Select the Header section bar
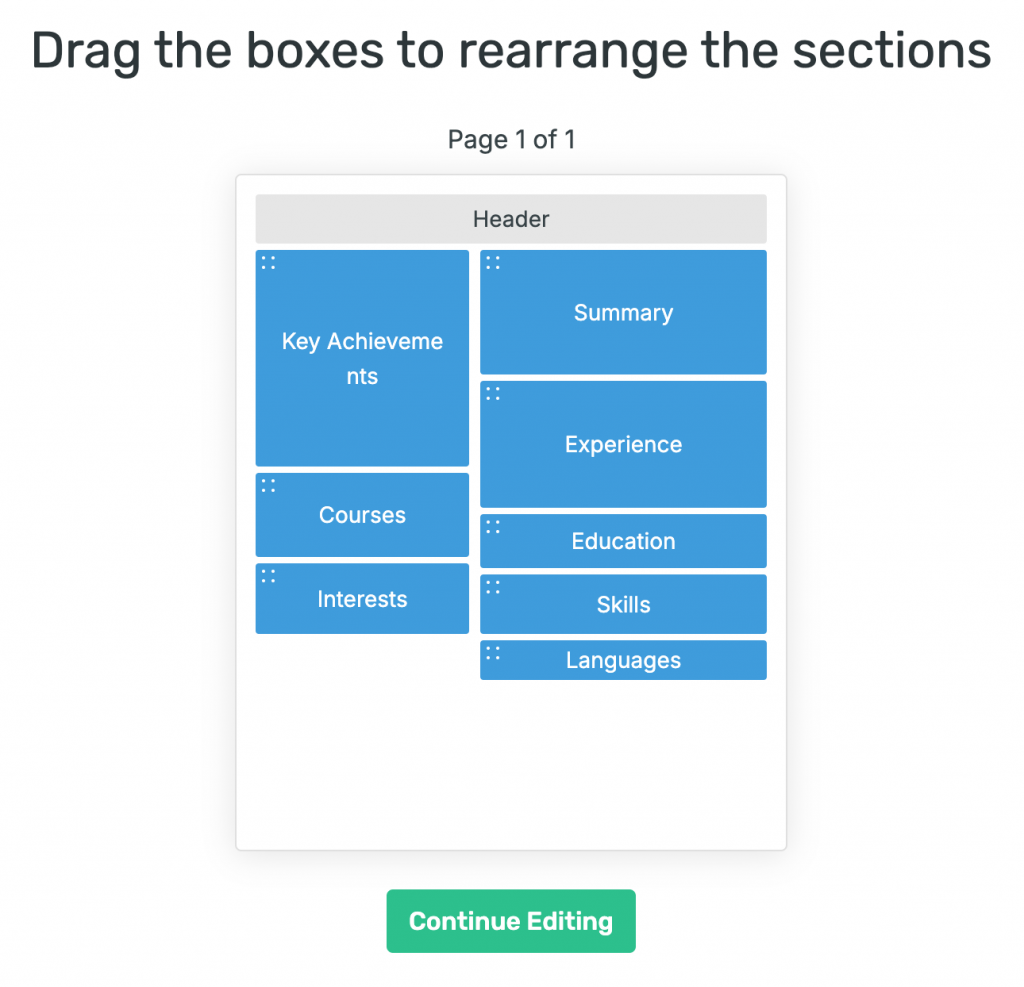The height and width of the screenshot is (987, 1024). point(511,219)
